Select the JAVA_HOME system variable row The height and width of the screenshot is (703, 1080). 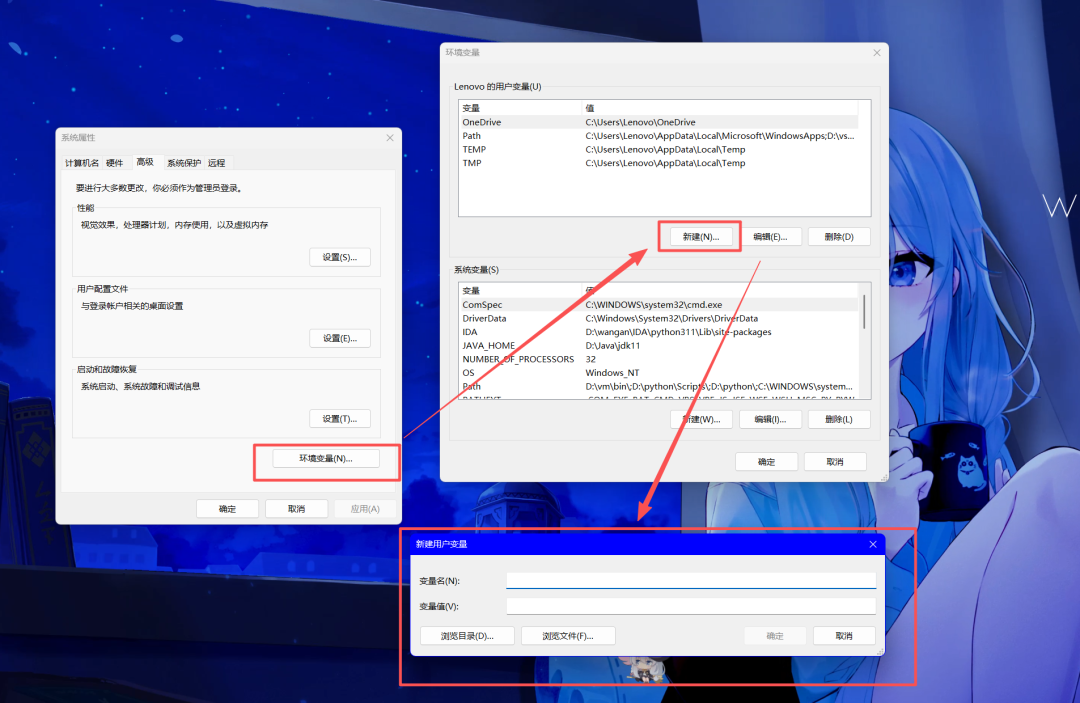pyautogui.click(x=658, y=346)
